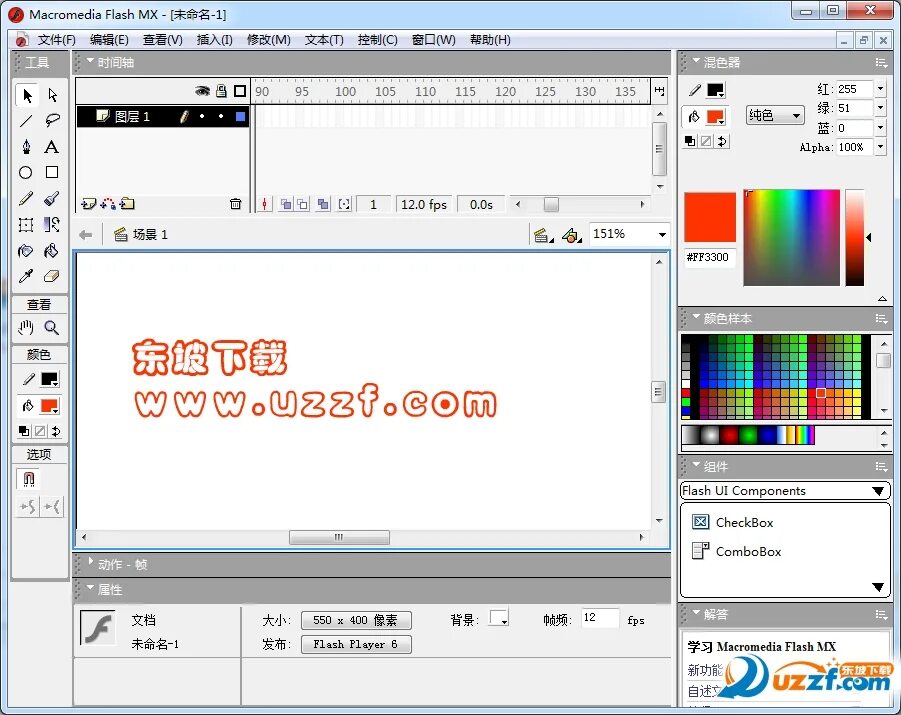Click the CheckBox component item
901x715 pixels.
pos(733,522)
